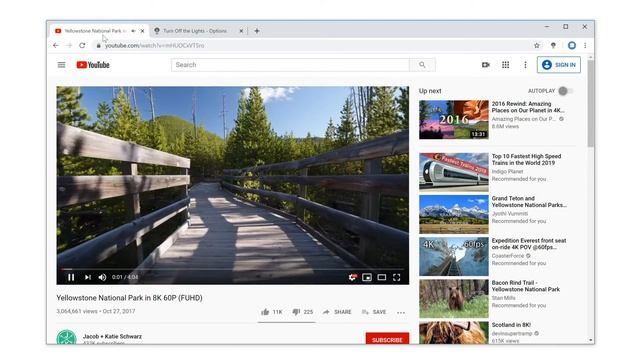Bookmark this page with the star
This screenshot has width=640, height=360.
pos(537,45)
